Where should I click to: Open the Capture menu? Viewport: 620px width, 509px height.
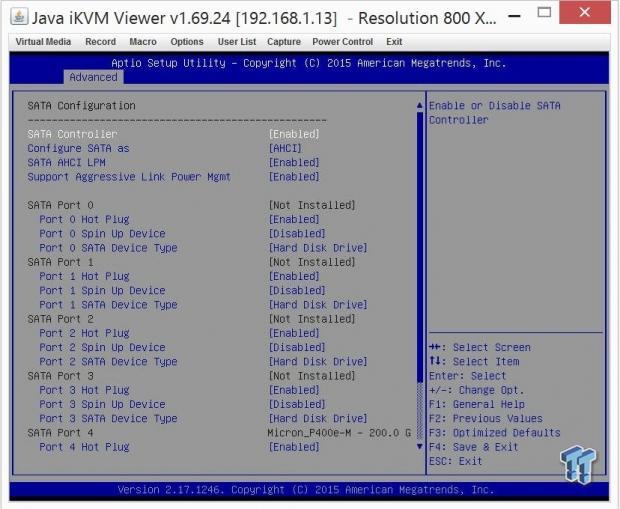[x=284, y=42]
